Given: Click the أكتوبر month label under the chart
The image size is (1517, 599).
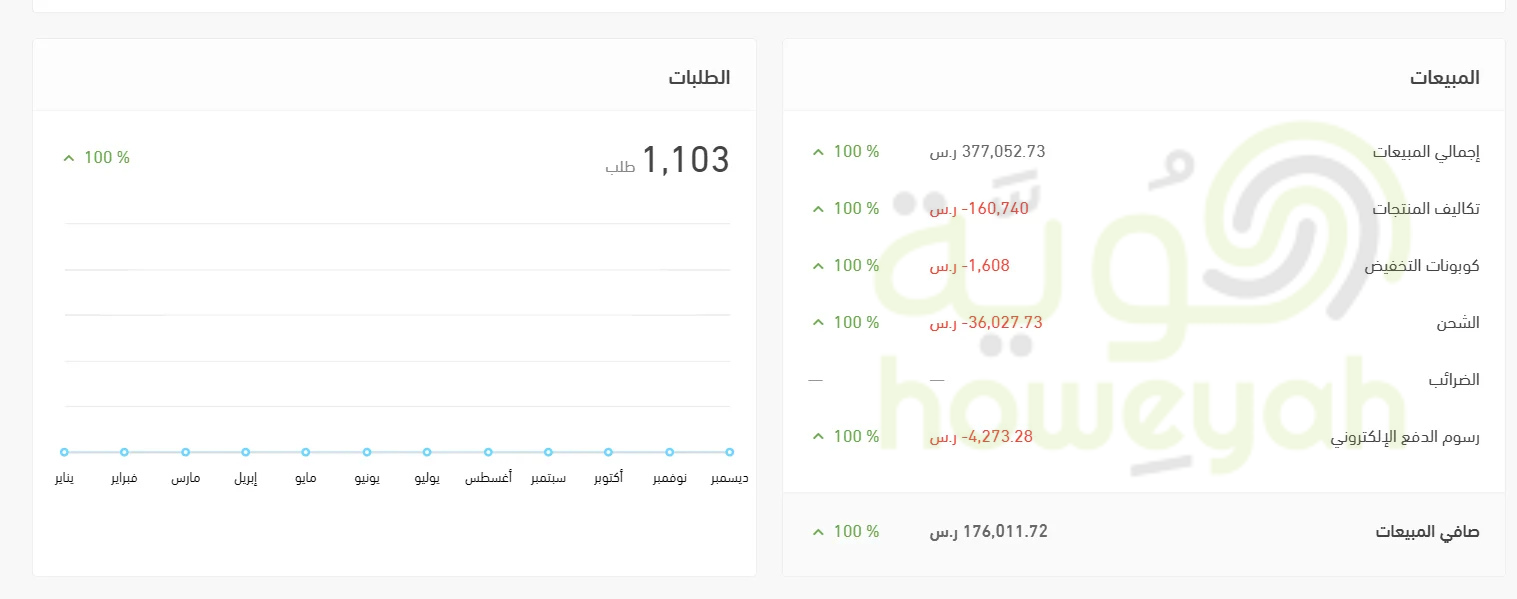Looking at the screenshot, I should click(x=608, y=479).
